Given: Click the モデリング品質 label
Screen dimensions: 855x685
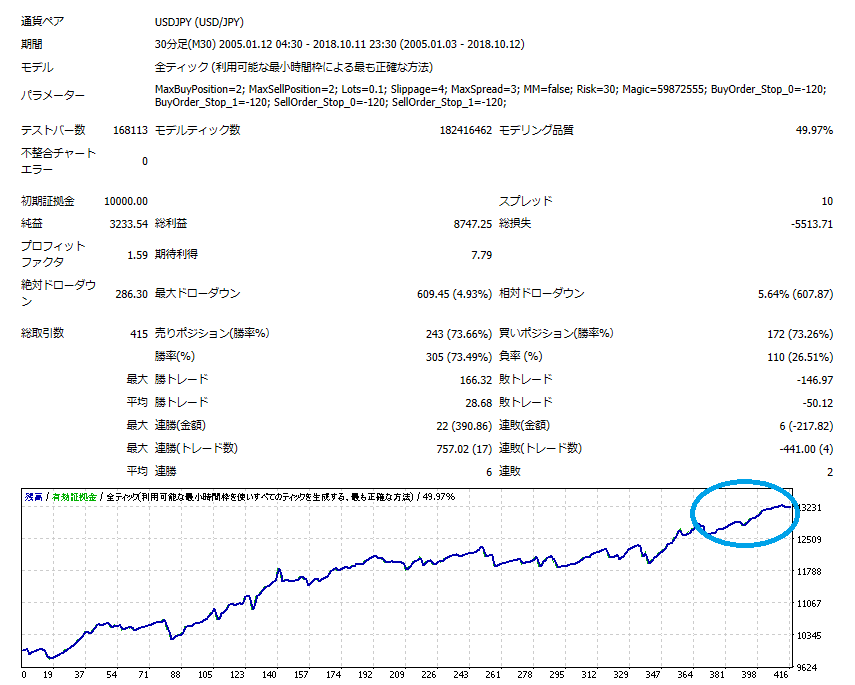Looking at the screenshot, I should point(536,130).
